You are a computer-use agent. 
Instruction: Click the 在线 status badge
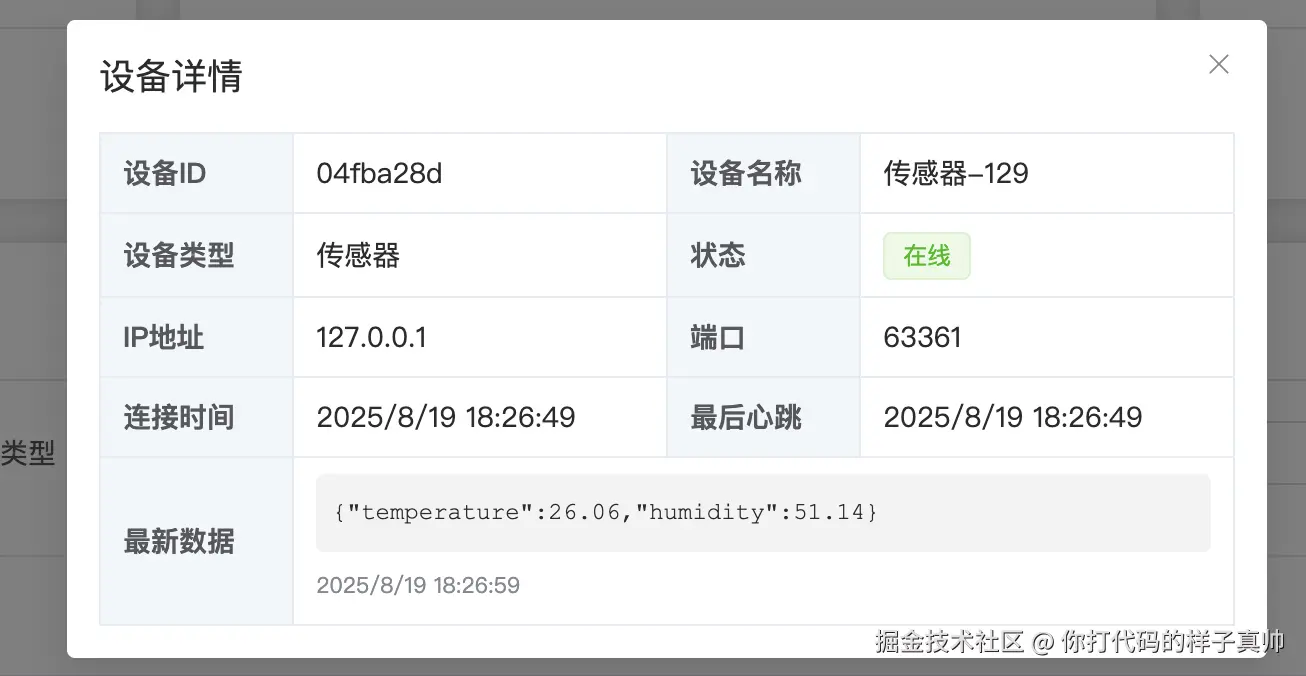pos(925,255)
